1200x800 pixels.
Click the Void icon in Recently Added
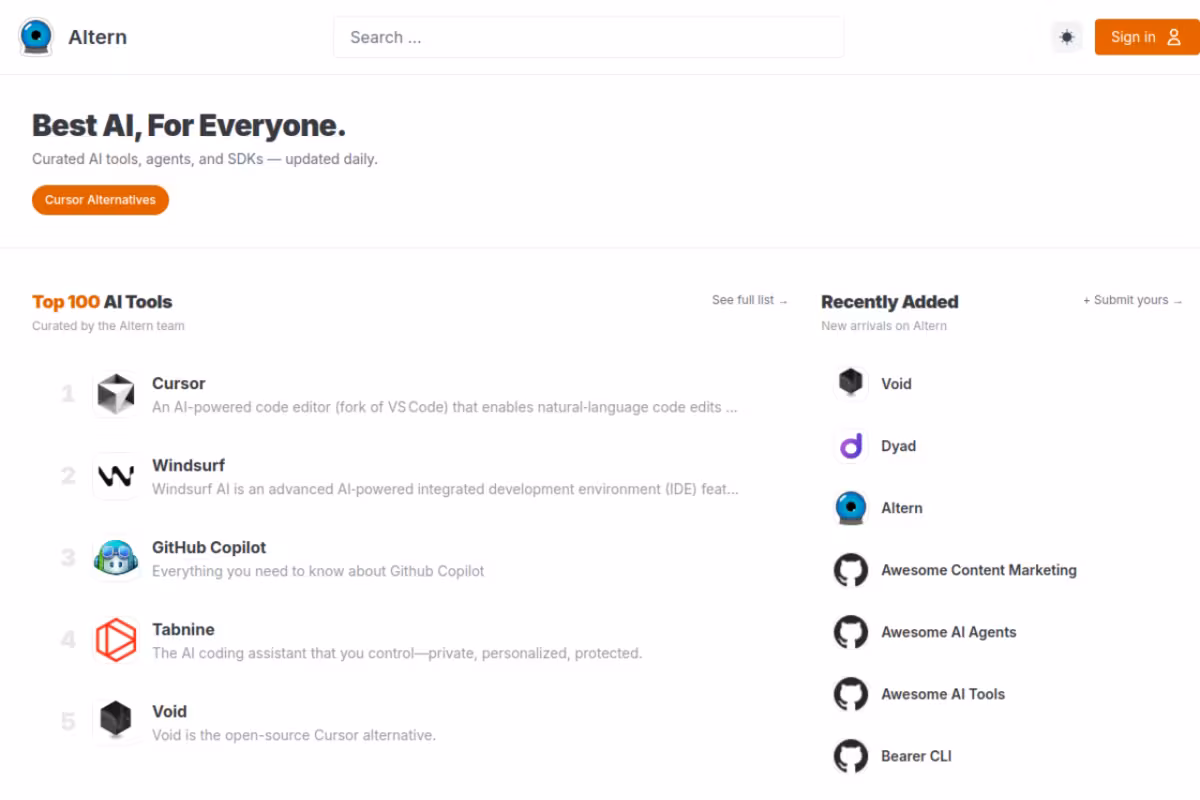(x=851, y=384)
